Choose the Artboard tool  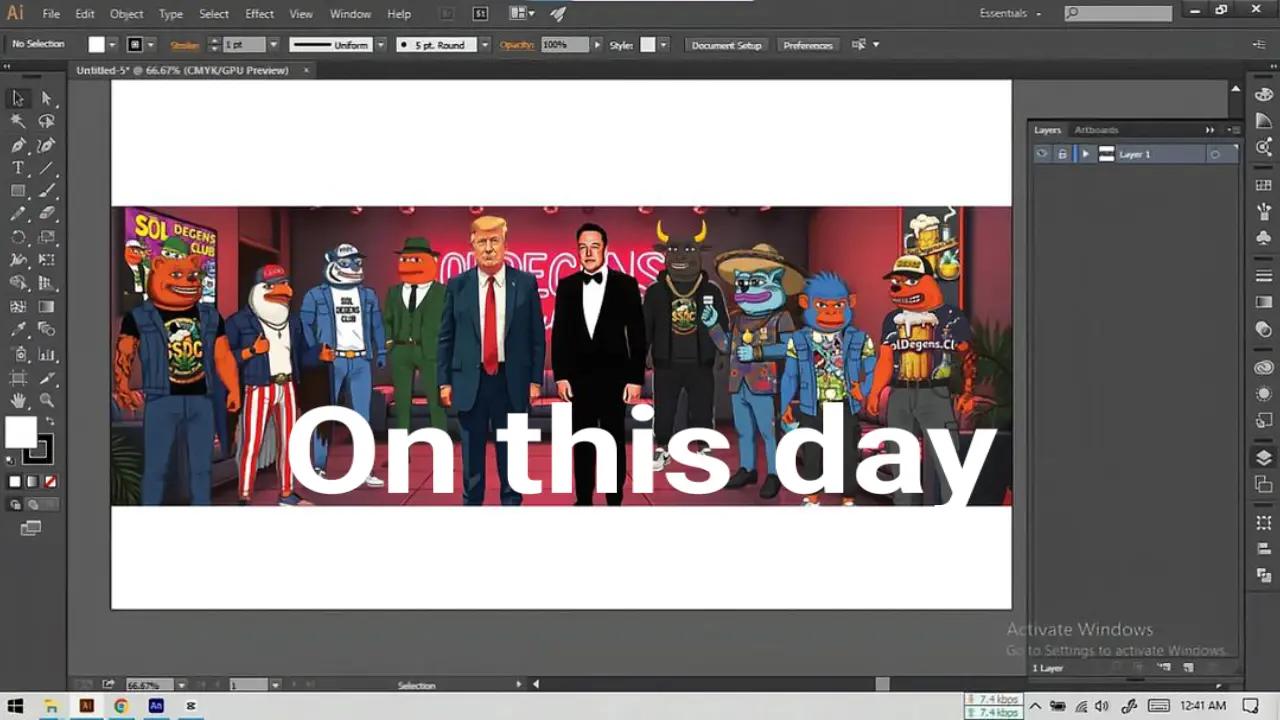tap(18, 377)
